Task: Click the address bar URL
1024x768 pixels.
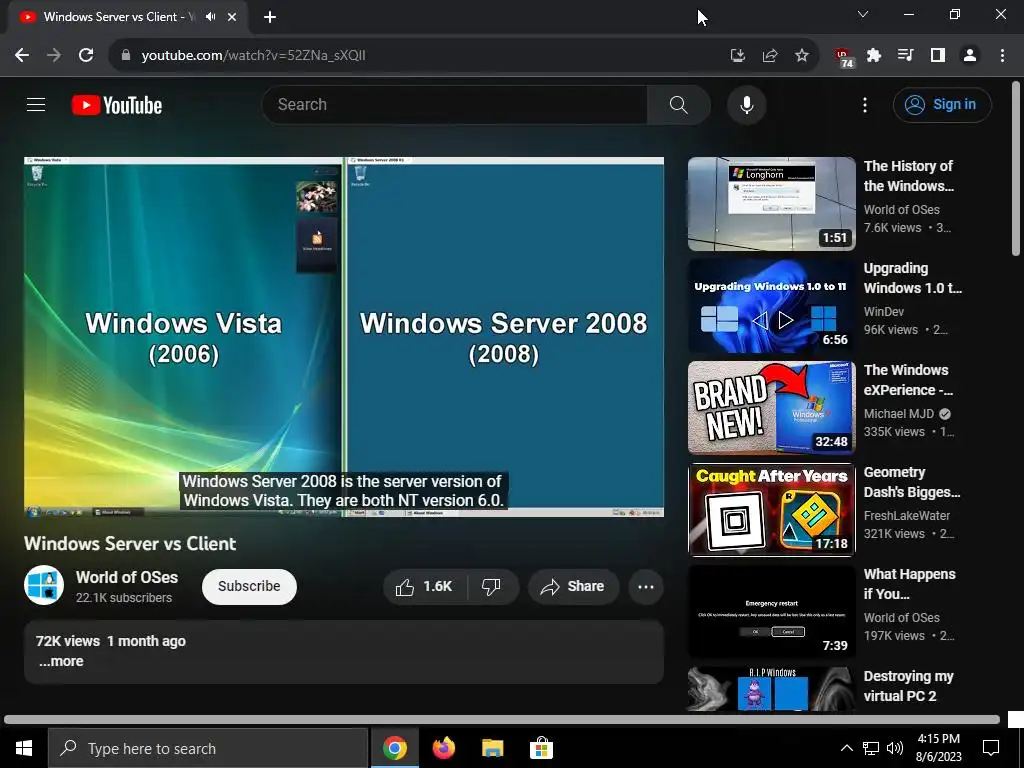Action: point(253,56)
